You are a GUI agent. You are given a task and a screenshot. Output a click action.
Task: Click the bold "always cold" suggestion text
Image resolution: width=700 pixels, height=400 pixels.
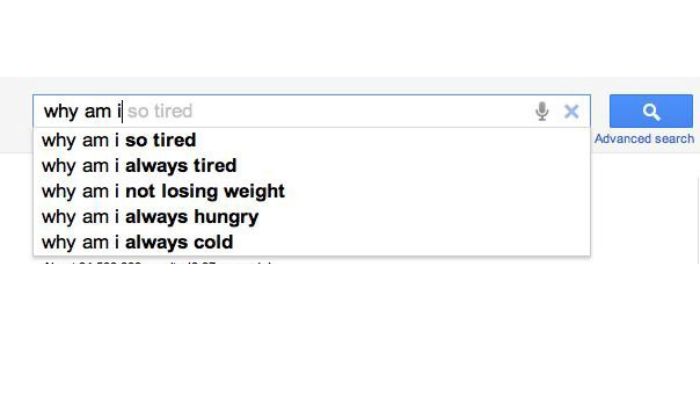pos(179,242)
